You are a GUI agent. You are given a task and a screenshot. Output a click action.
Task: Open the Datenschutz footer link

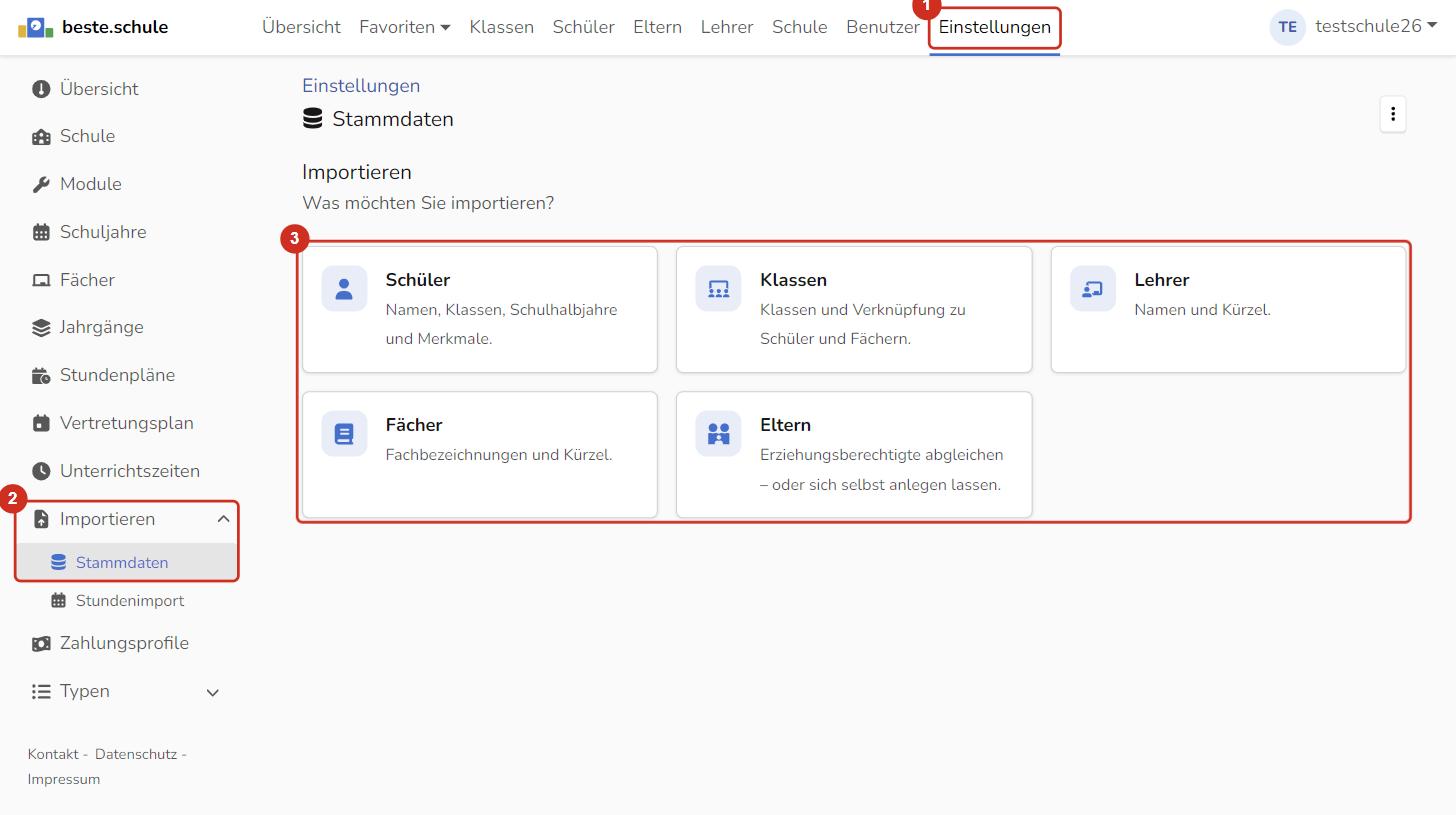click(136, 754)
